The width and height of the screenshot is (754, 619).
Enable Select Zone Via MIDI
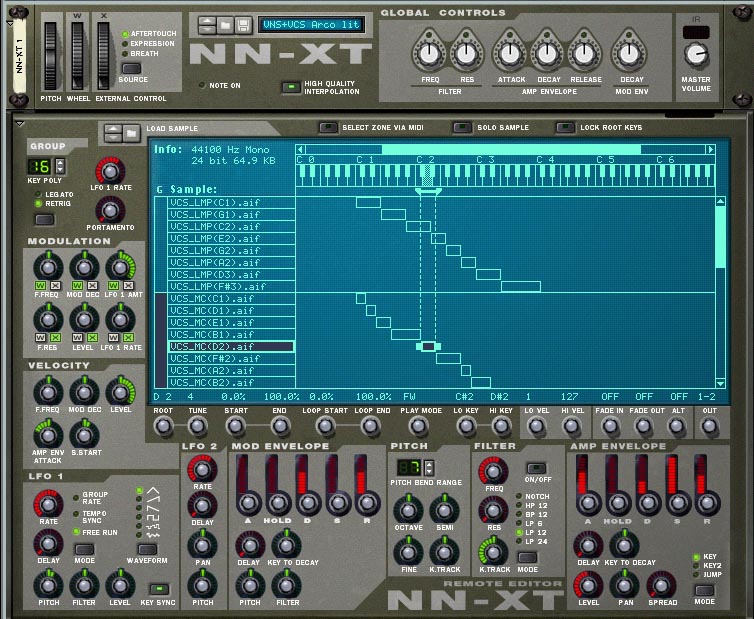pos(328,127)
